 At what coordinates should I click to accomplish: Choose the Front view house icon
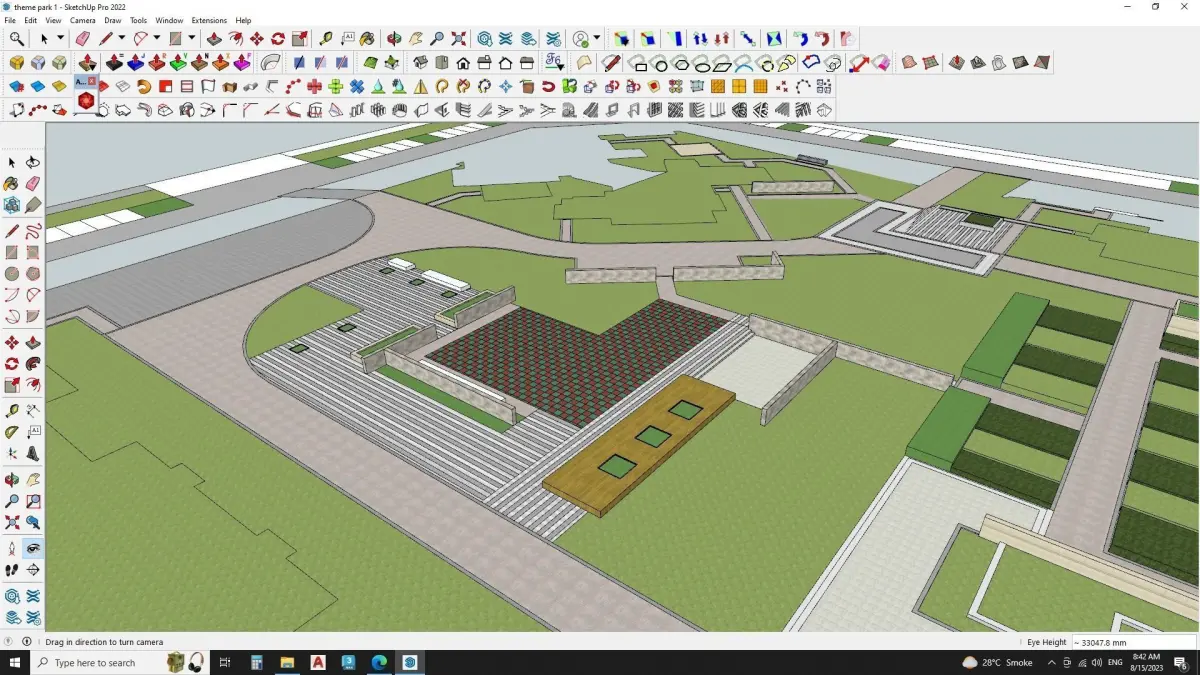tap(463, 62)
